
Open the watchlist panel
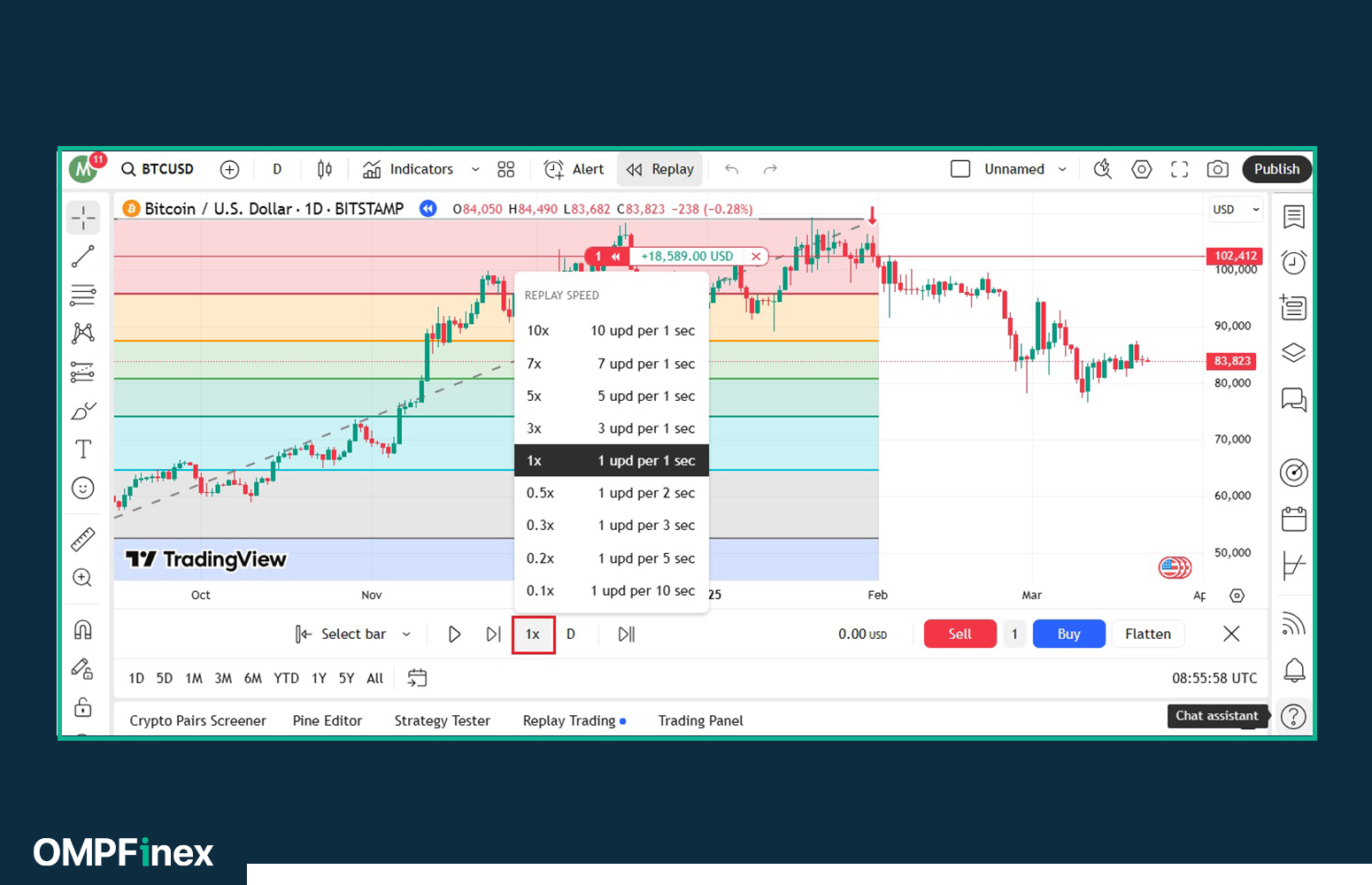(1294, 217)
